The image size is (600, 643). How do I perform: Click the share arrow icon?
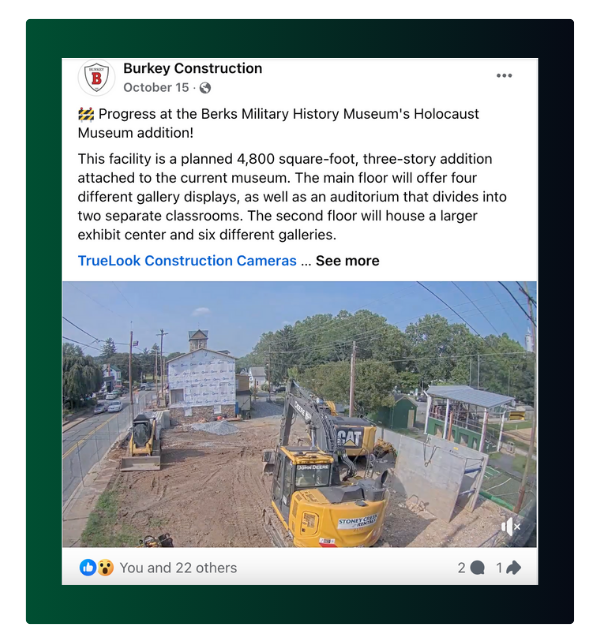(513, 568)
